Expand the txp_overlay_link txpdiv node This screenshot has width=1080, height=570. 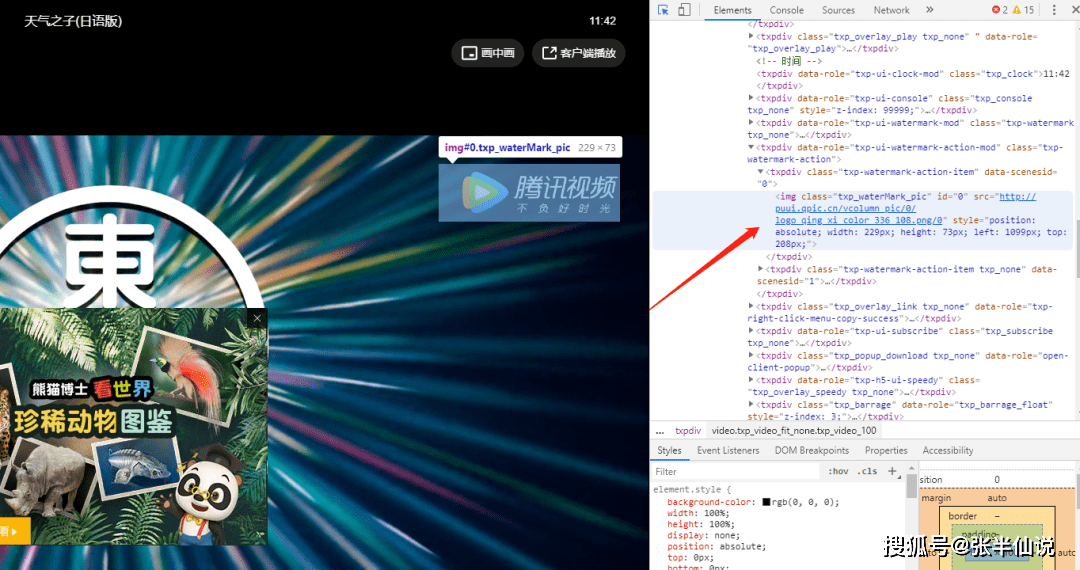click(x=752, y=307)
